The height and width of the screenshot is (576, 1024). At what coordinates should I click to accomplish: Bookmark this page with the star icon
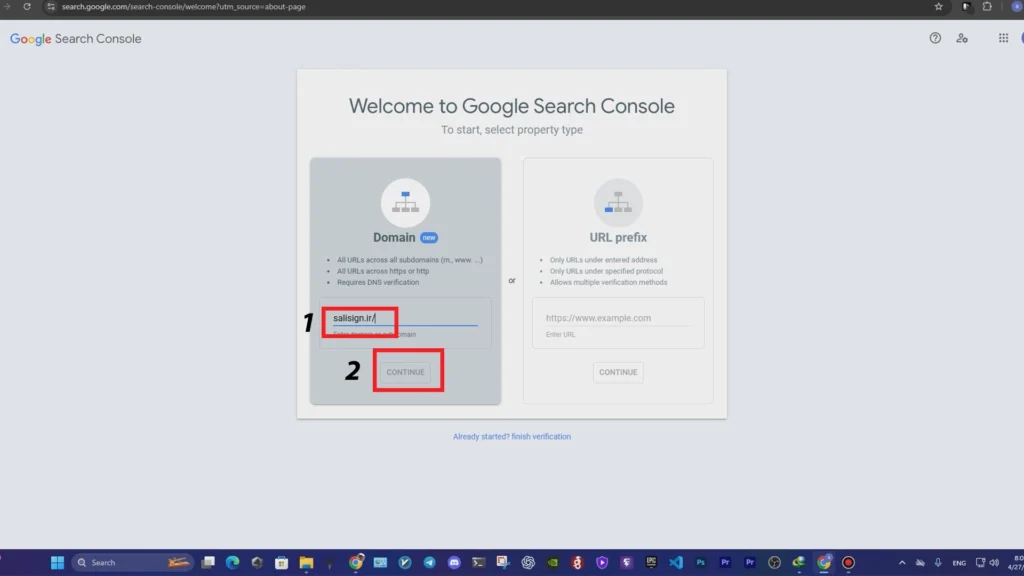(x=938, y=7)
